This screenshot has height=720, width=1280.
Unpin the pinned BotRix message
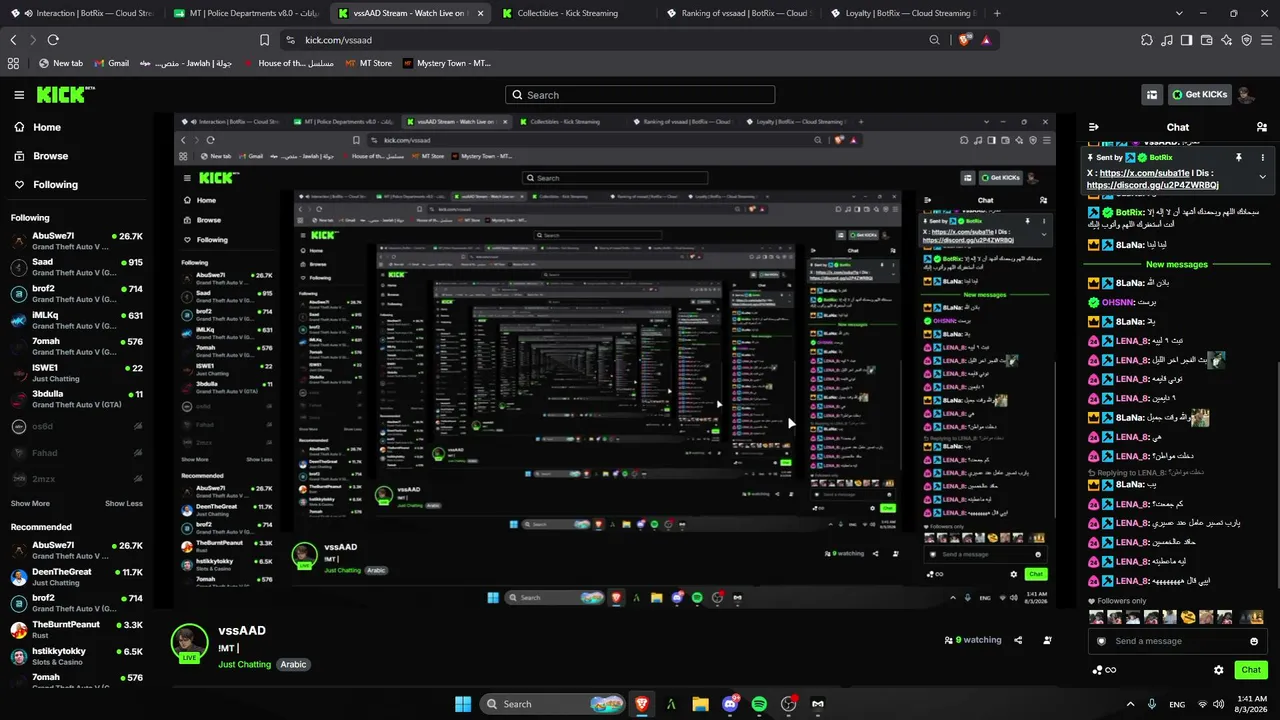[1238, 158]
